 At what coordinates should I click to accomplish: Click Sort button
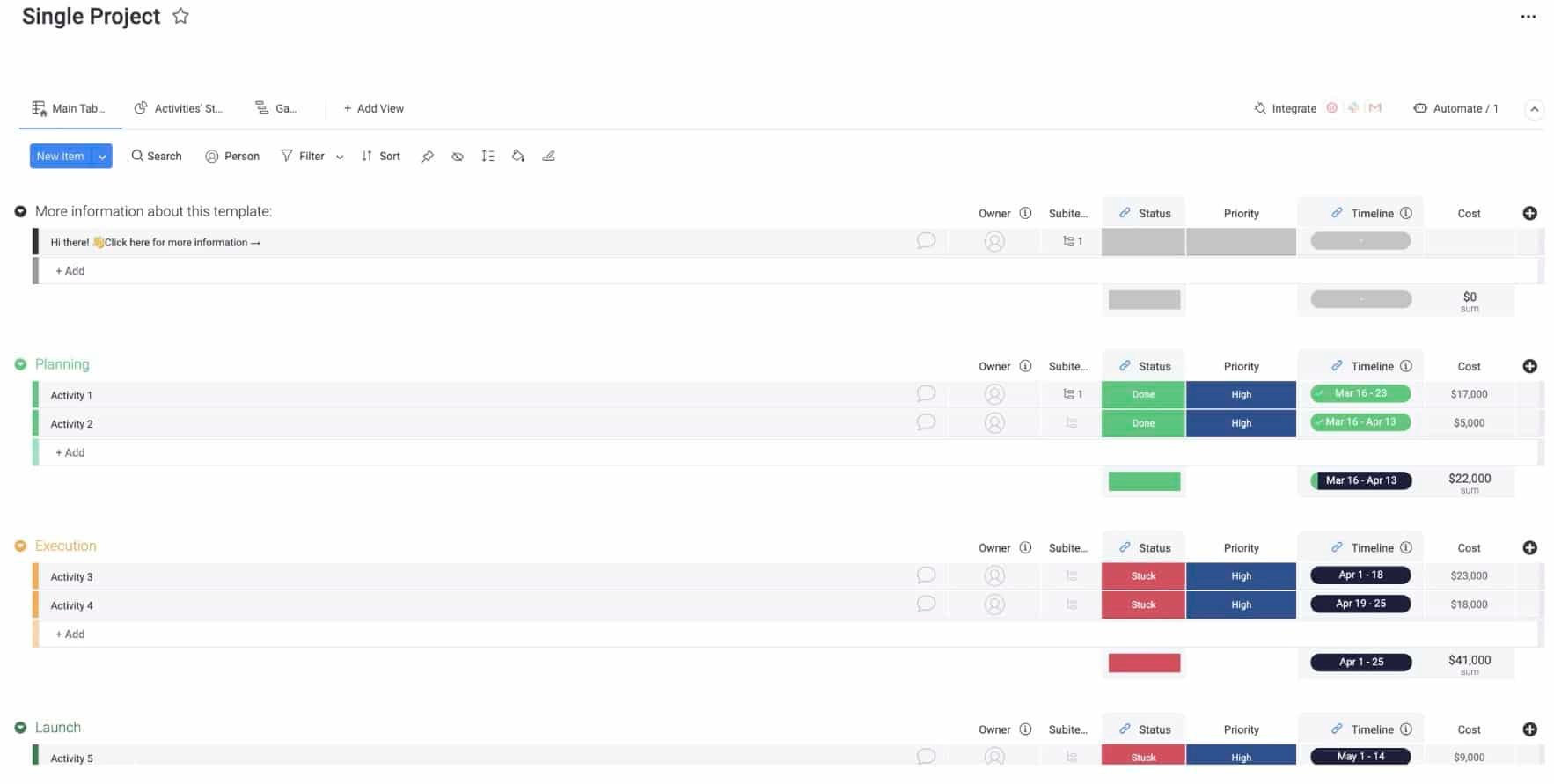[x=380, y=156]
